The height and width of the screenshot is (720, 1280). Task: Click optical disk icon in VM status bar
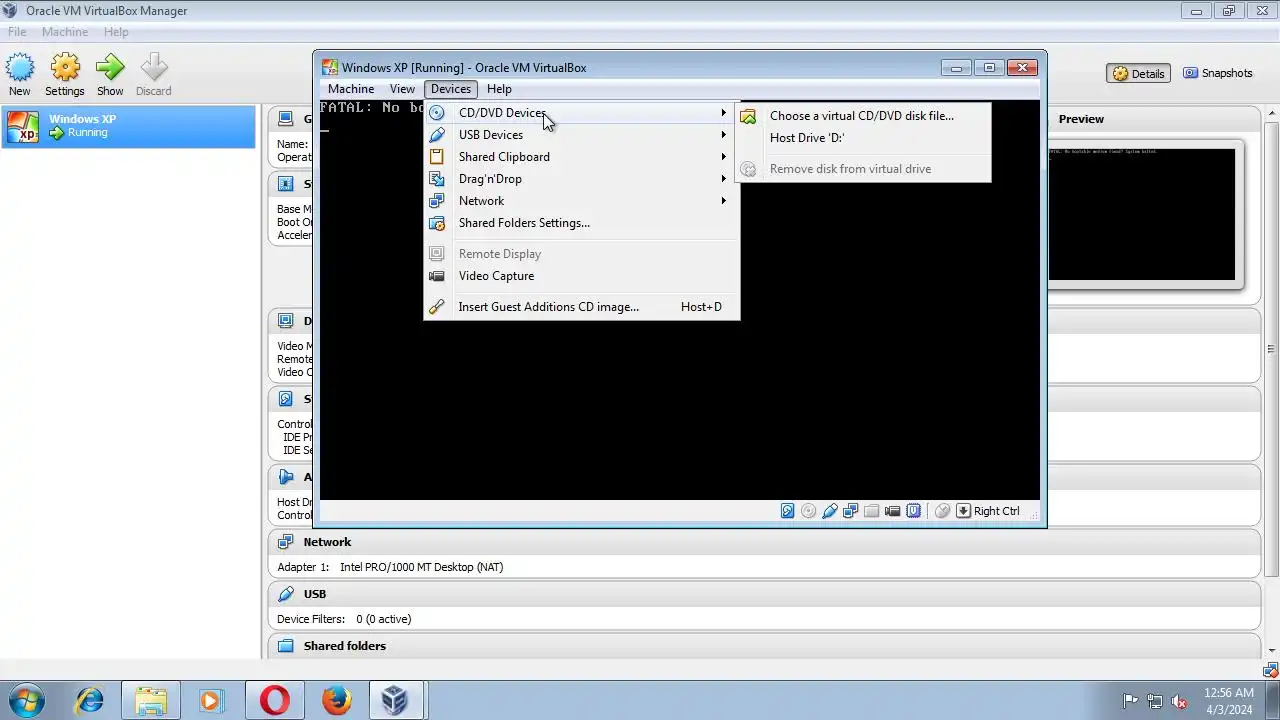tap(809, 511)
